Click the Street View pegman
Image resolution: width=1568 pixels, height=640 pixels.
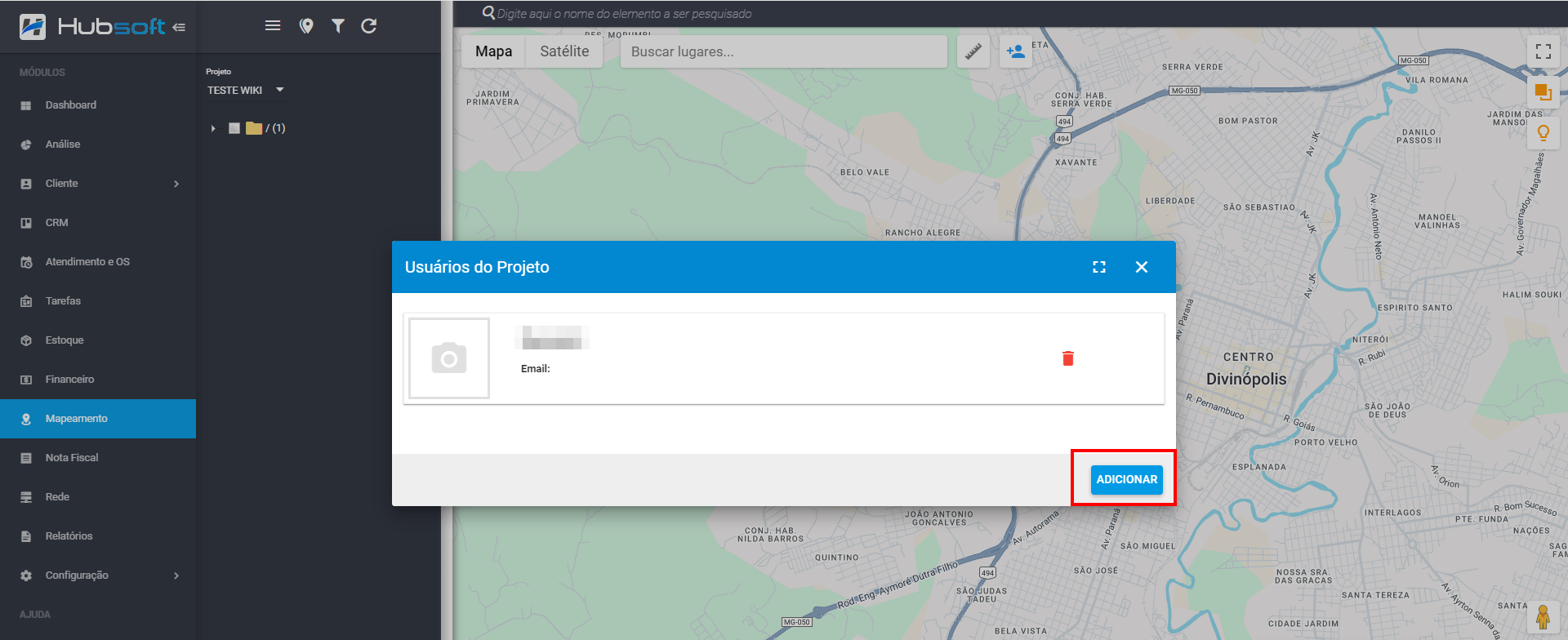[1543, 616]
